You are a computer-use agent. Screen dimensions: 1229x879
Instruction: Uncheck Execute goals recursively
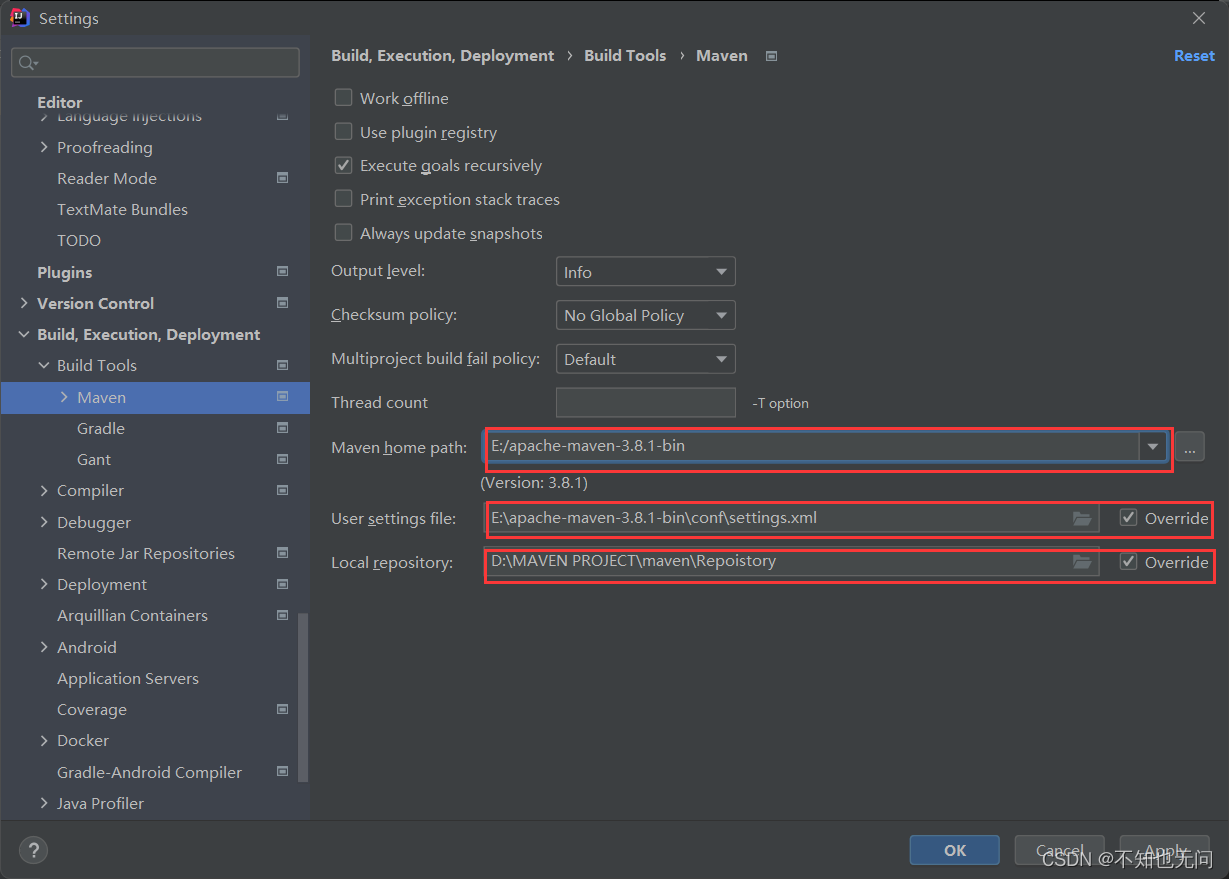343,165
